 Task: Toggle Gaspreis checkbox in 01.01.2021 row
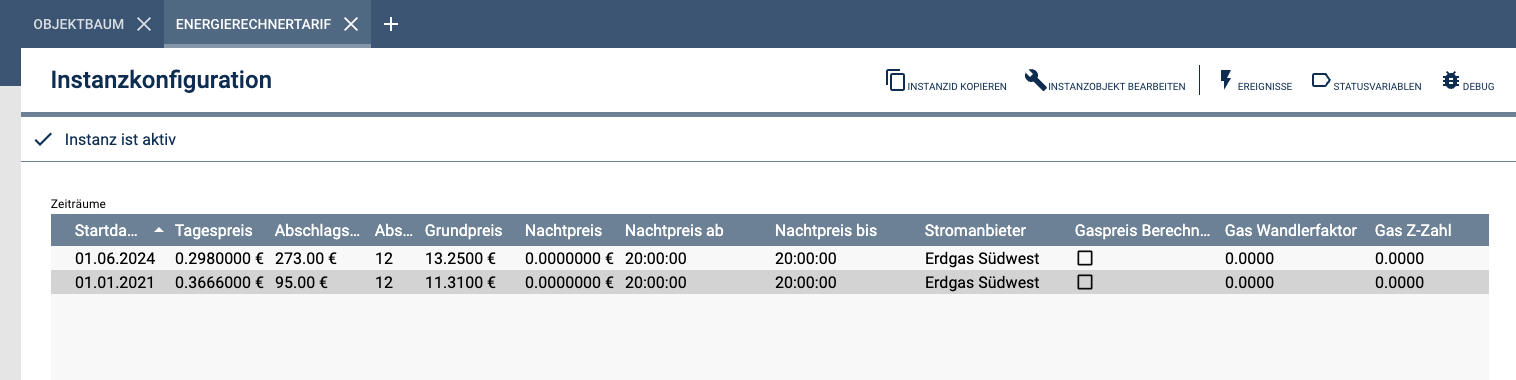click(x=1085, y=282)
